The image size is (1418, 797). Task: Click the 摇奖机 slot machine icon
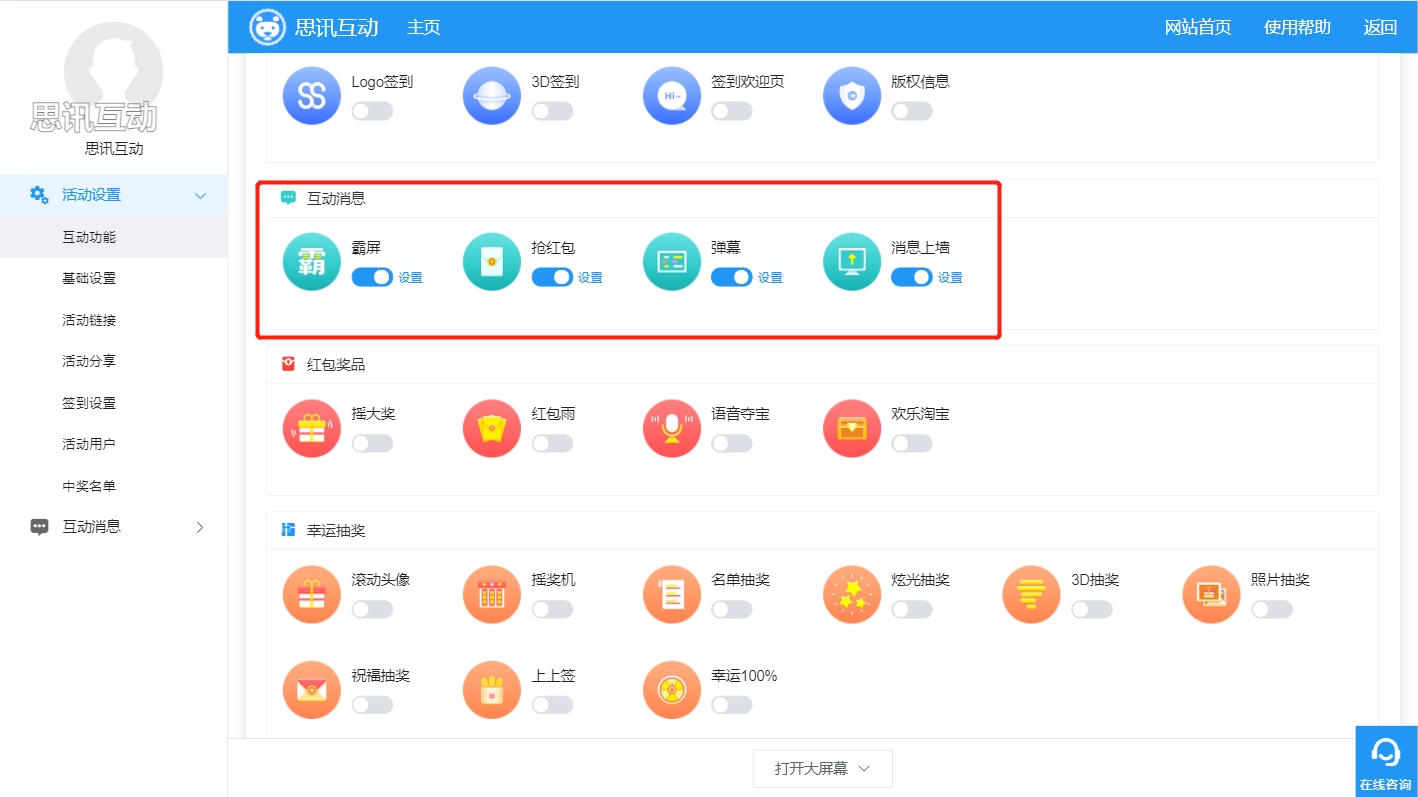point(492,594)
